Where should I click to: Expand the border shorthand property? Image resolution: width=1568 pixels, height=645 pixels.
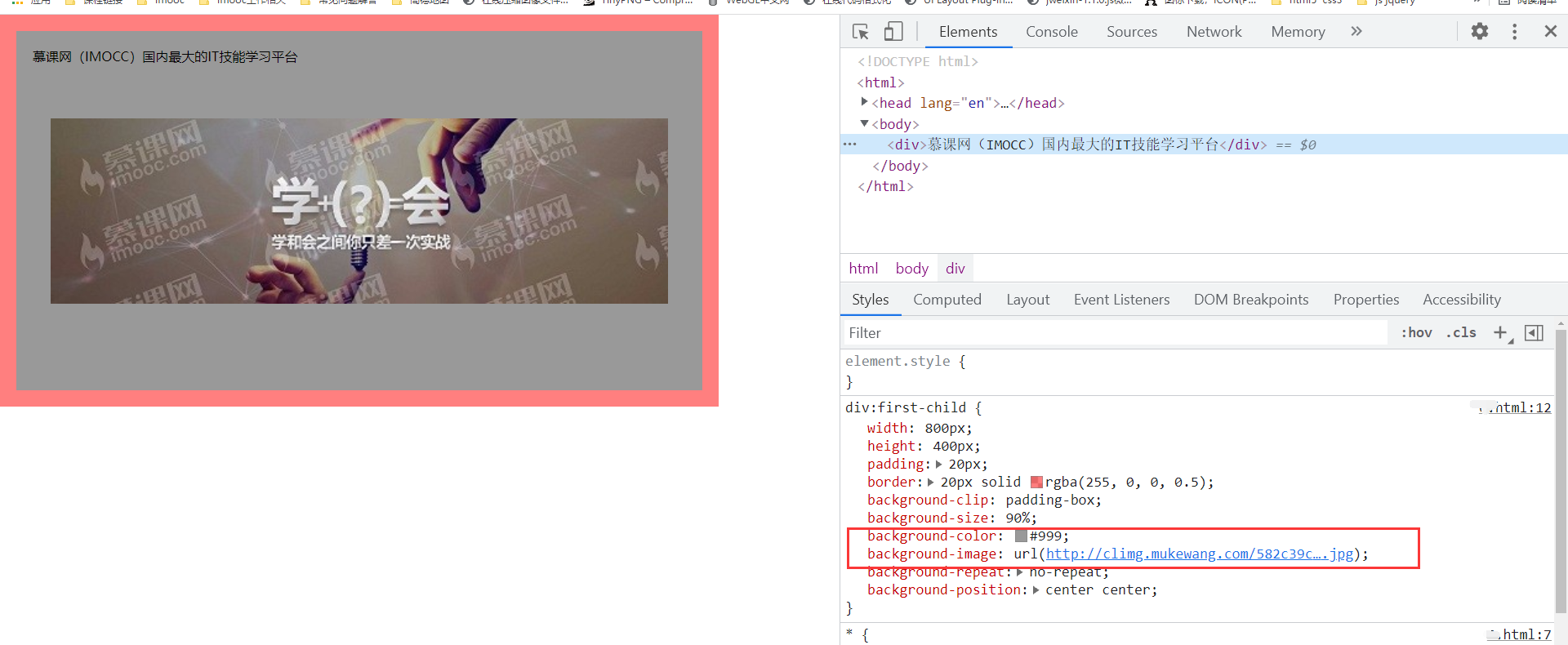point(930,482)
